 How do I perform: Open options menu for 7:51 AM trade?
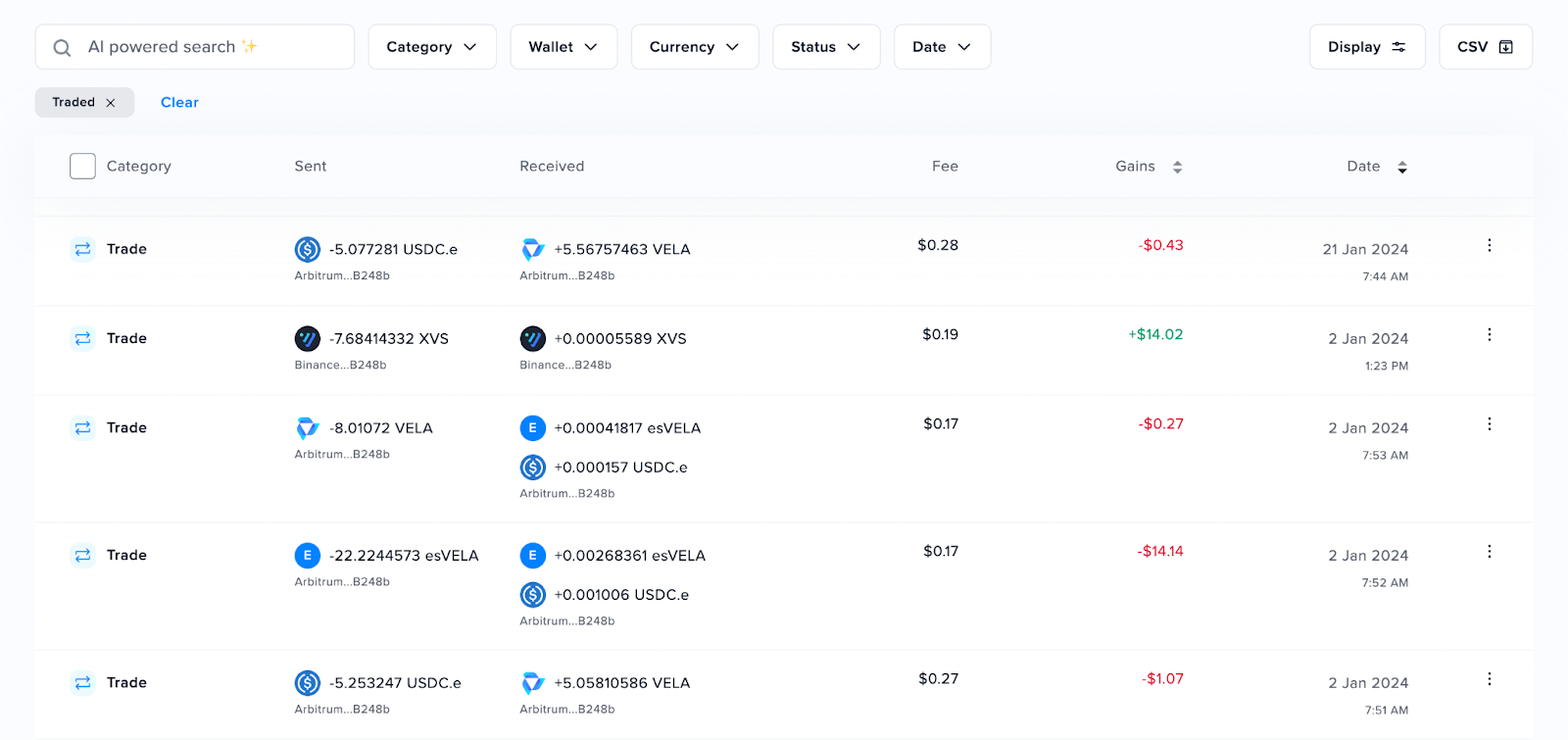click(x=1490, y=678)
